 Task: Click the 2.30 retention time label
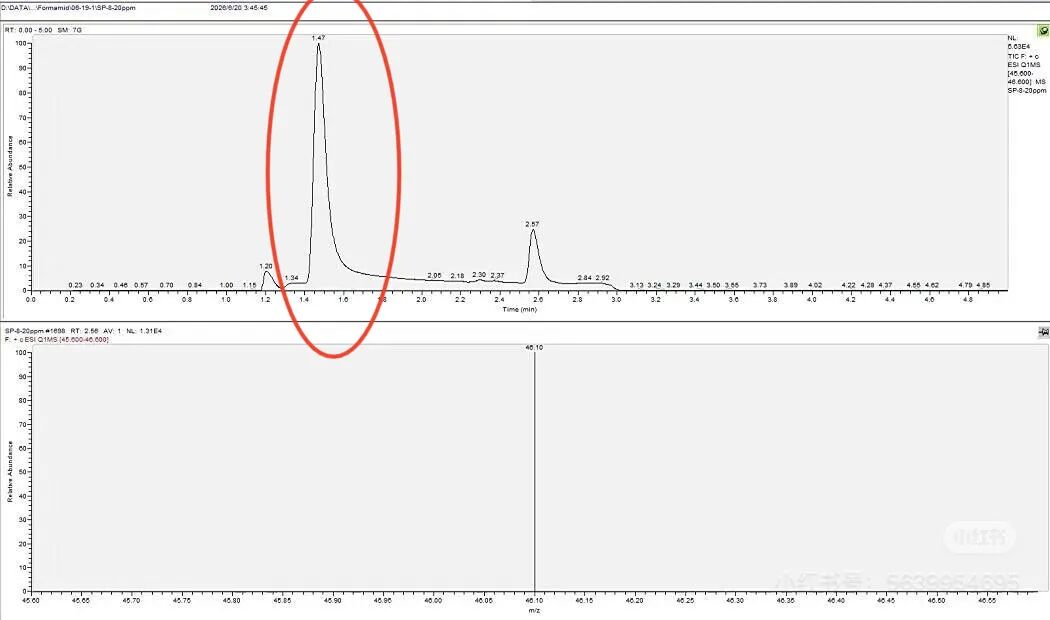point(479,275)
